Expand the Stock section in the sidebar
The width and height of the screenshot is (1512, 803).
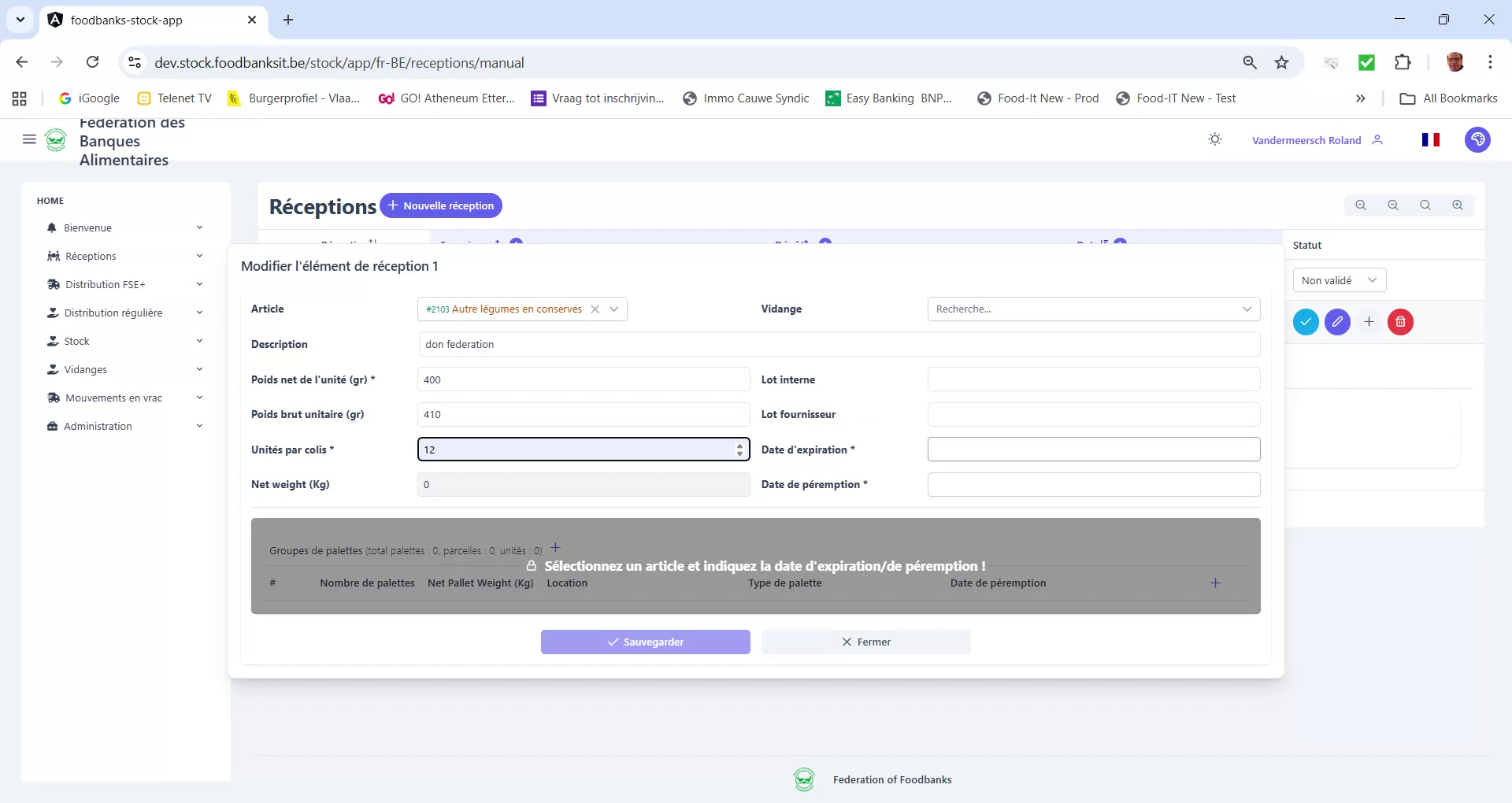tap(76, 341)
